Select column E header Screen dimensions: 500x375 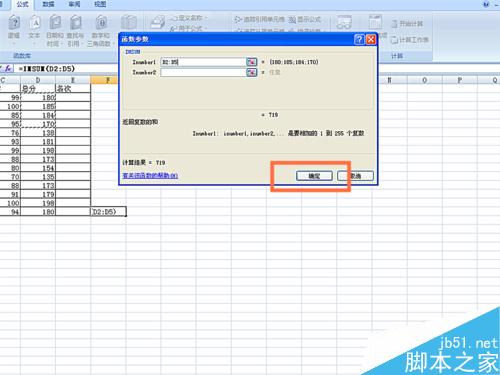[73, 80]
